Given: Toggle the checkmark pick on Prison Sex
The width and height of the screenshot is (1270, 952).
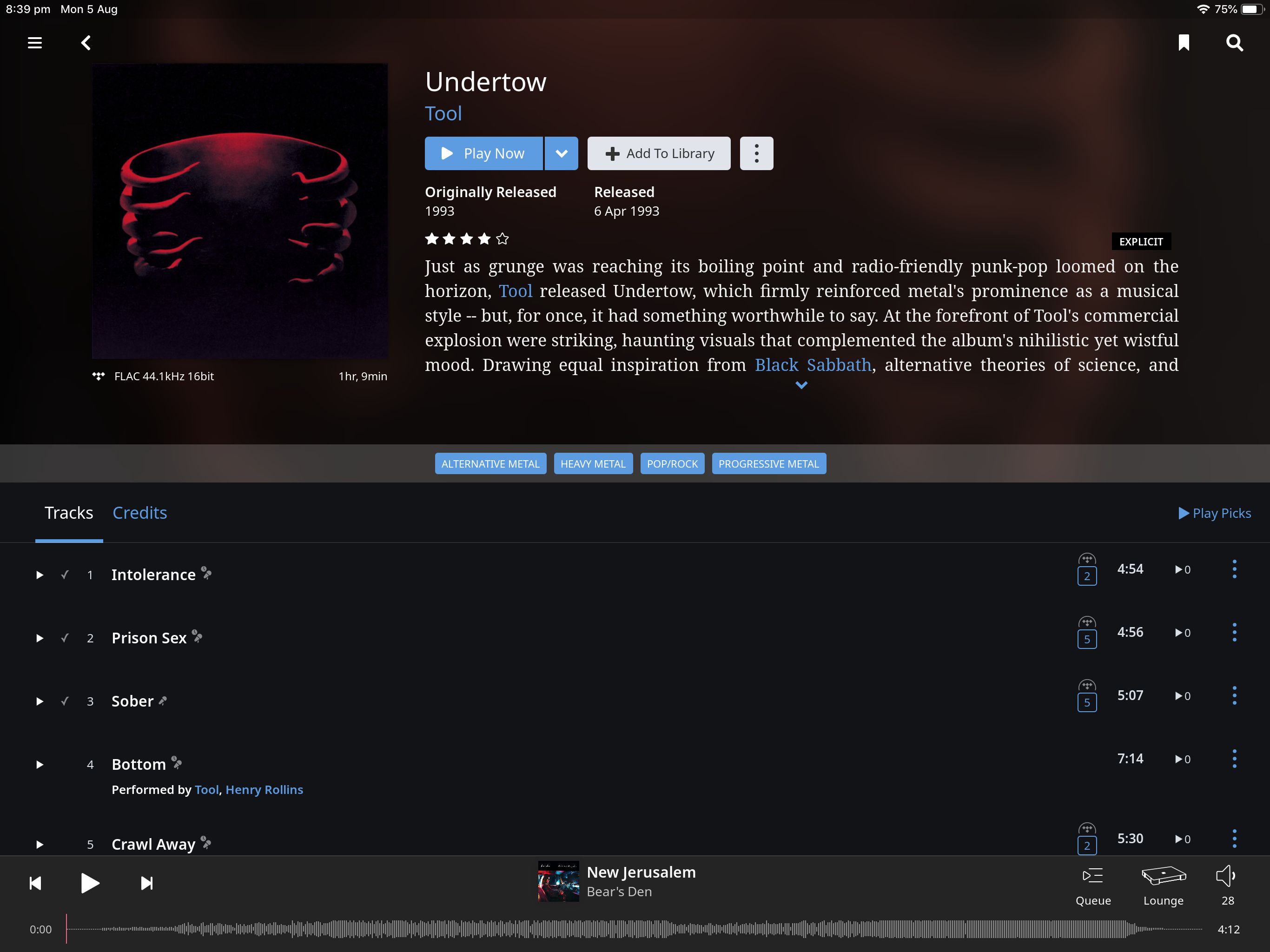Looking at the screenshot, I should click(65, 638).
